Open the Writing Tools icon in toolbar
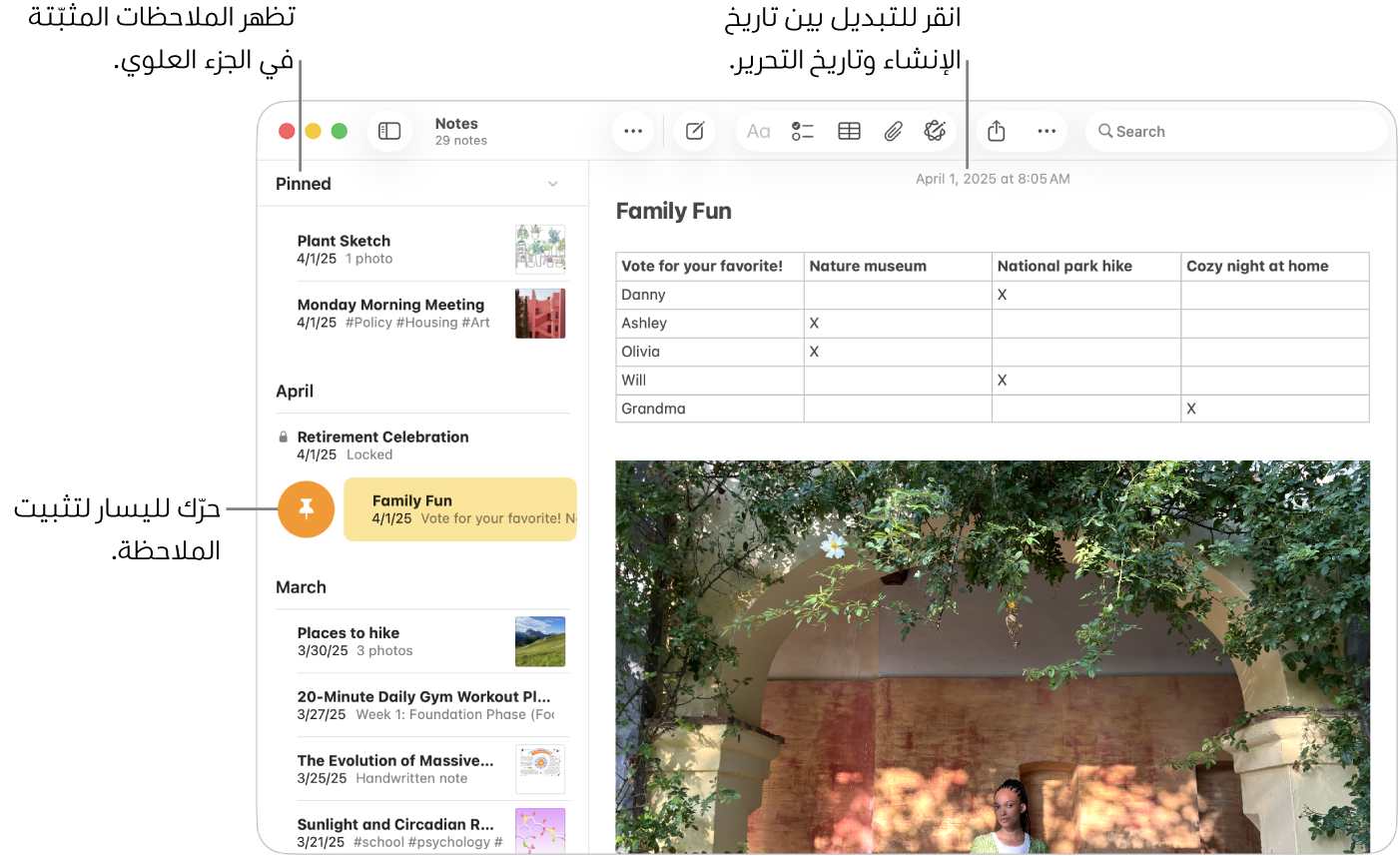The height and width of the screenshot is (856, 1400). point(935,131)
